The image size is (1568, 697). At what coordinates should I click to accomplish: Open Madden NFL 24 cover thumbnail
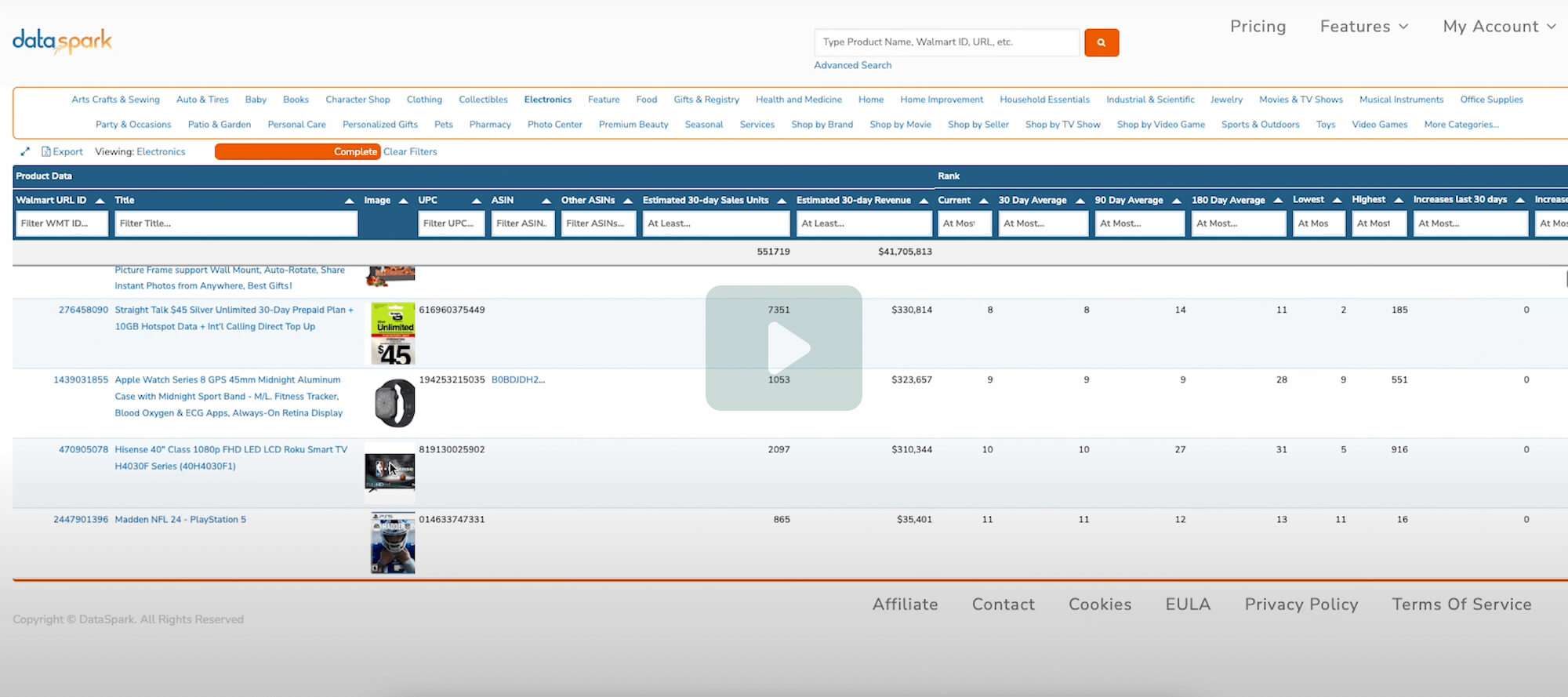coord(393,543)
